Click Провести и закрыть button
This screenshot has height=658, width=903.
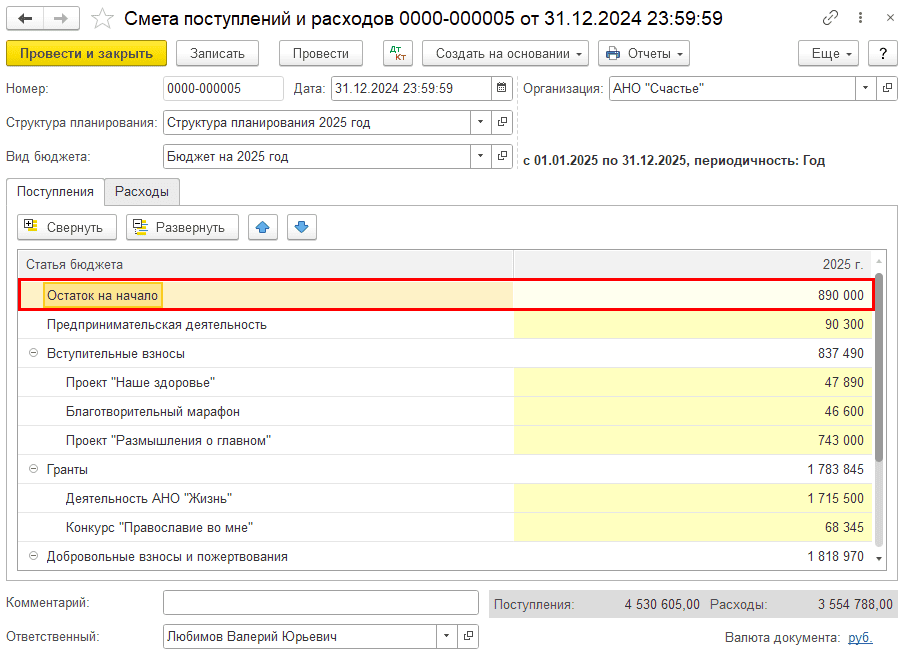point(86,54)
